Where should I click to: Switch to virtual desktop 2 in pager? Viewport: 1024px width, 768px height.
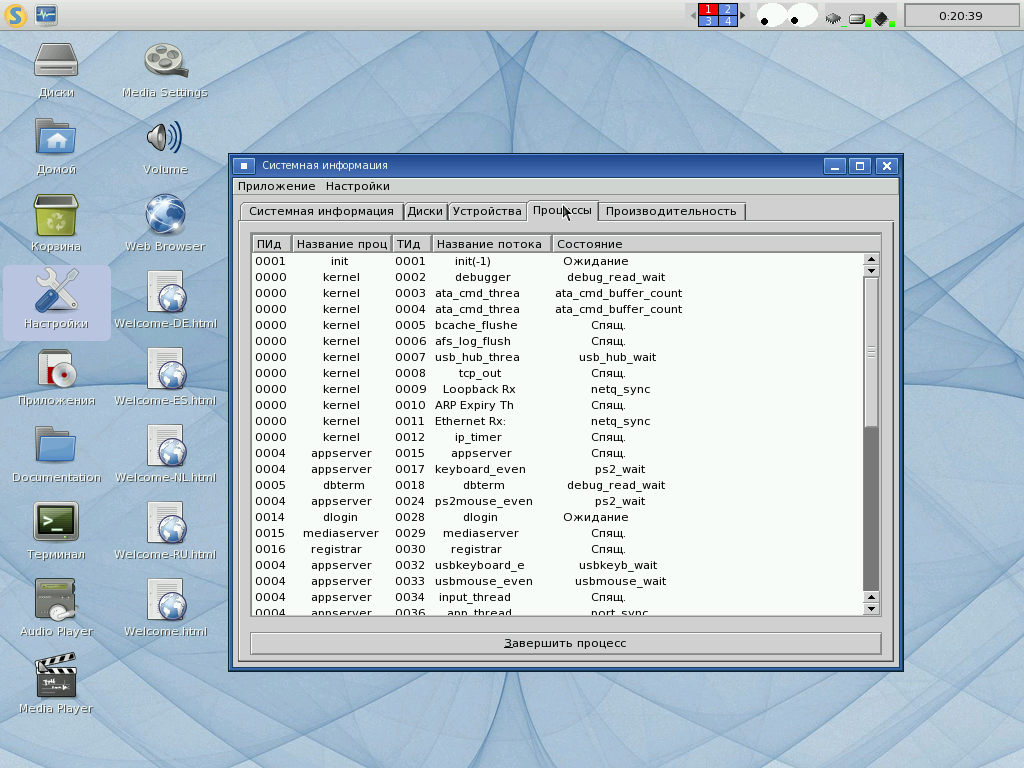click(x=727, y=9)
